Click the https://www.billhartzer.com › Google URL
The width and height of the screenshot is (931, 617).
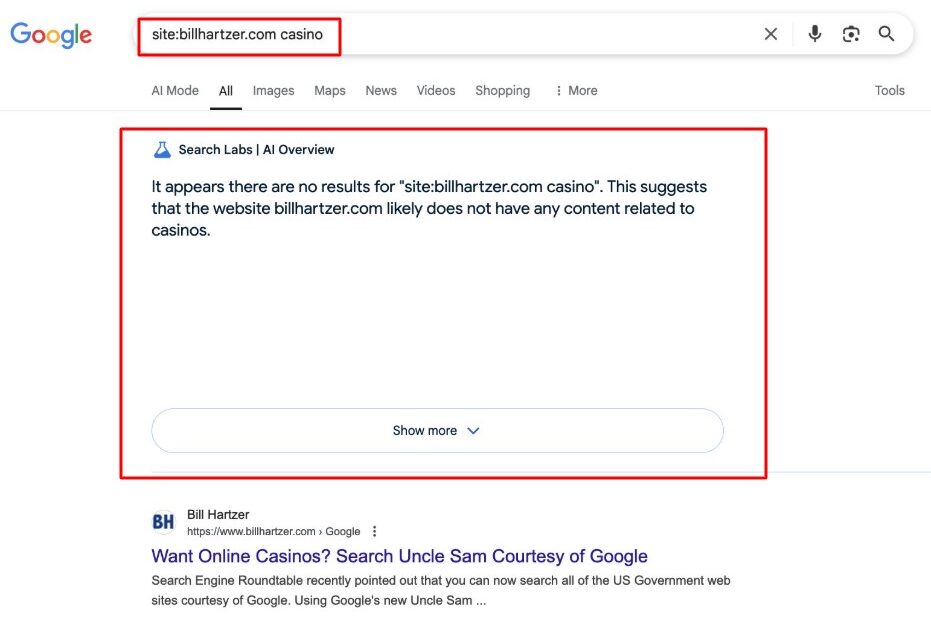coord(274,531)
